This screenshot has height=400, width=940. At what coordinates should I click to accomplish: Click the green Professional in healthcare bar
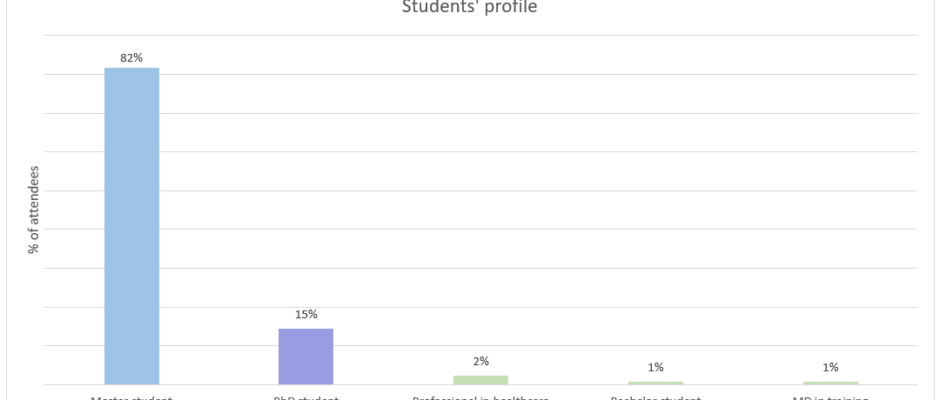[480, 380]
